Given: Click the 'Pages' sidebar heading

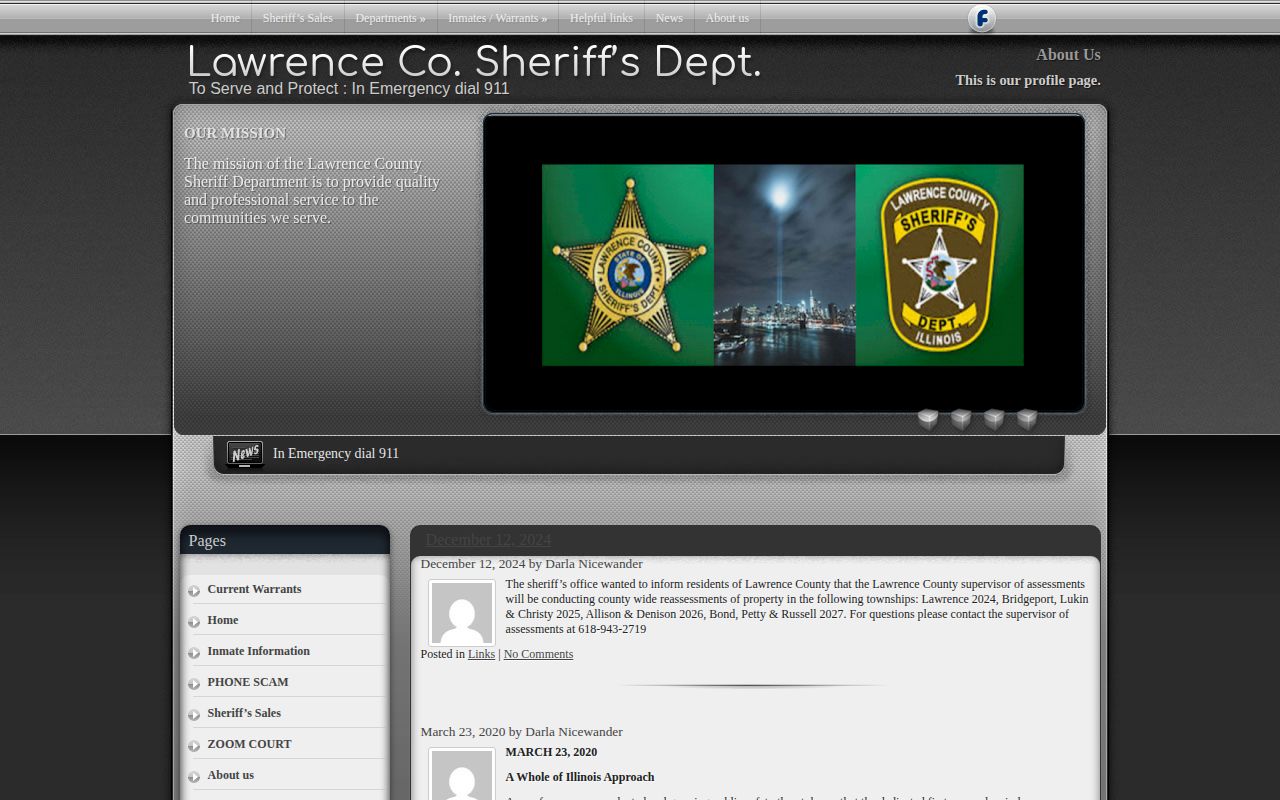Looking at the screenshot, I should point(207,540).
